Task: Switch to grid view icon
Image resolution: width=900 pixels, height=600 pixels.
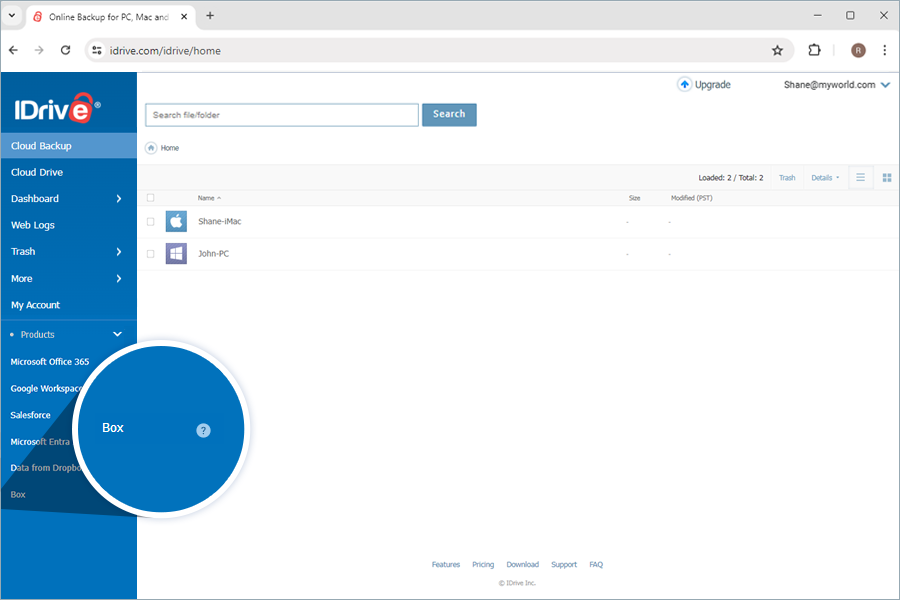Action: point(887,177)
